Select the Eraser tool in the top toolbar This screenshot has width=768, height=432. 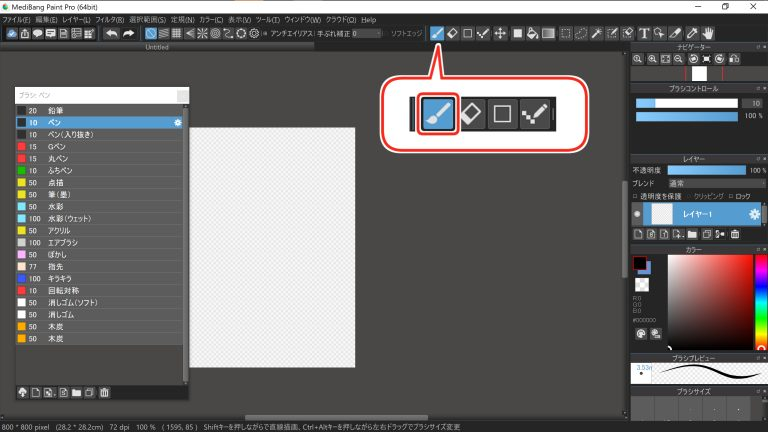[452, 33]
